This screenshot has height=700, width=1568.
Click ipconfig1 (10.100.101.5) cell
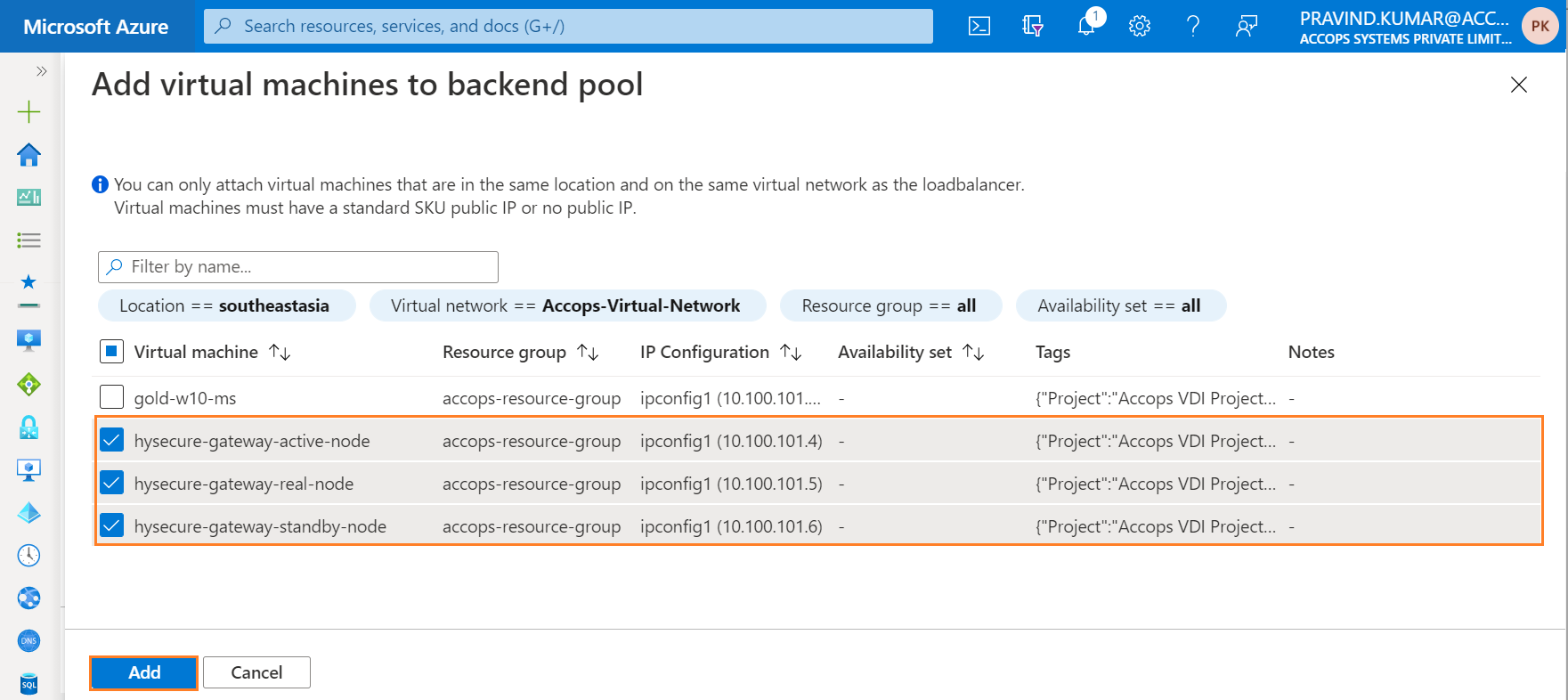(731, 484)
